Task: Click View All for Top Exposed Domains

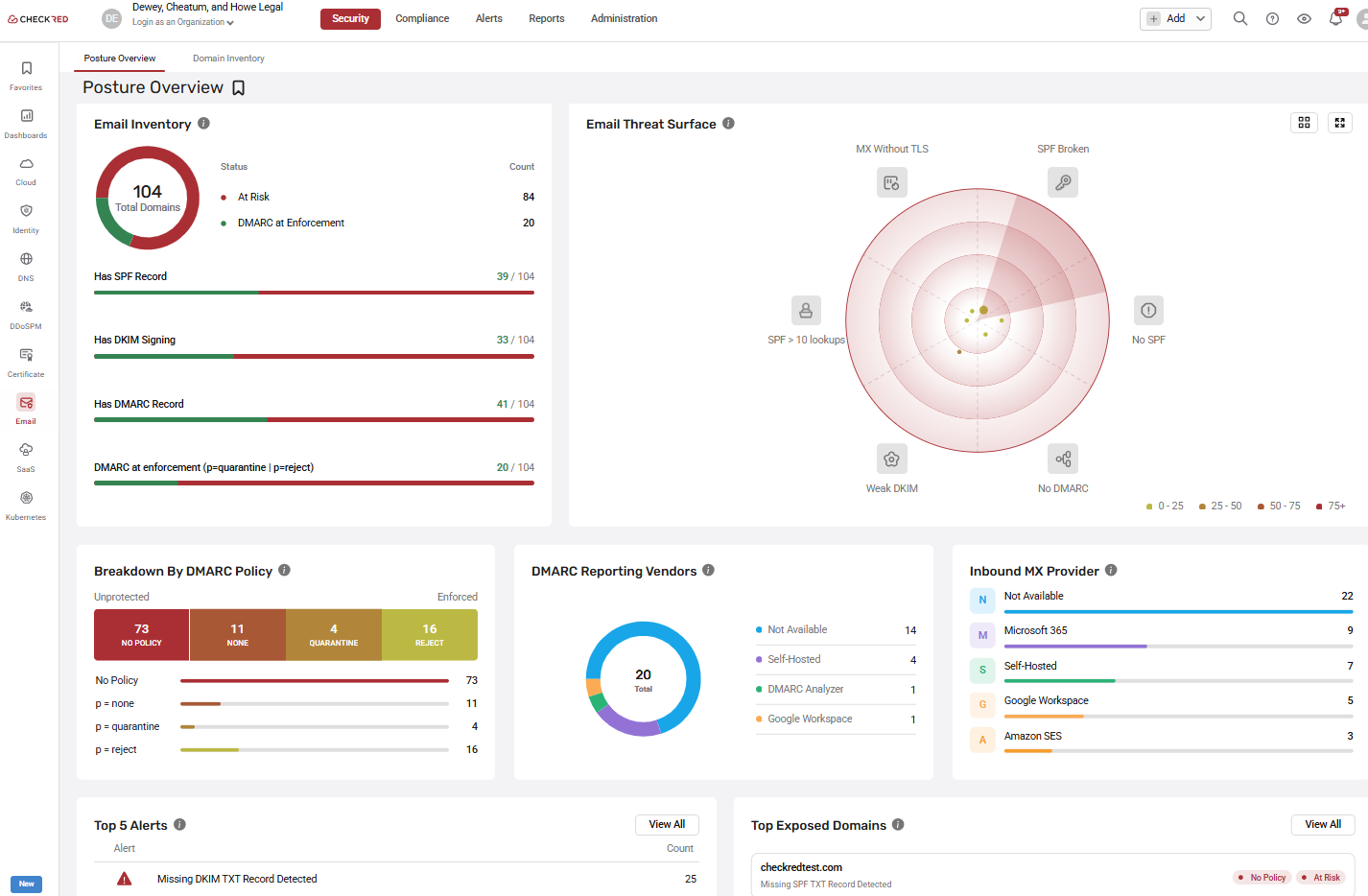Action: tap(1323, 824)
